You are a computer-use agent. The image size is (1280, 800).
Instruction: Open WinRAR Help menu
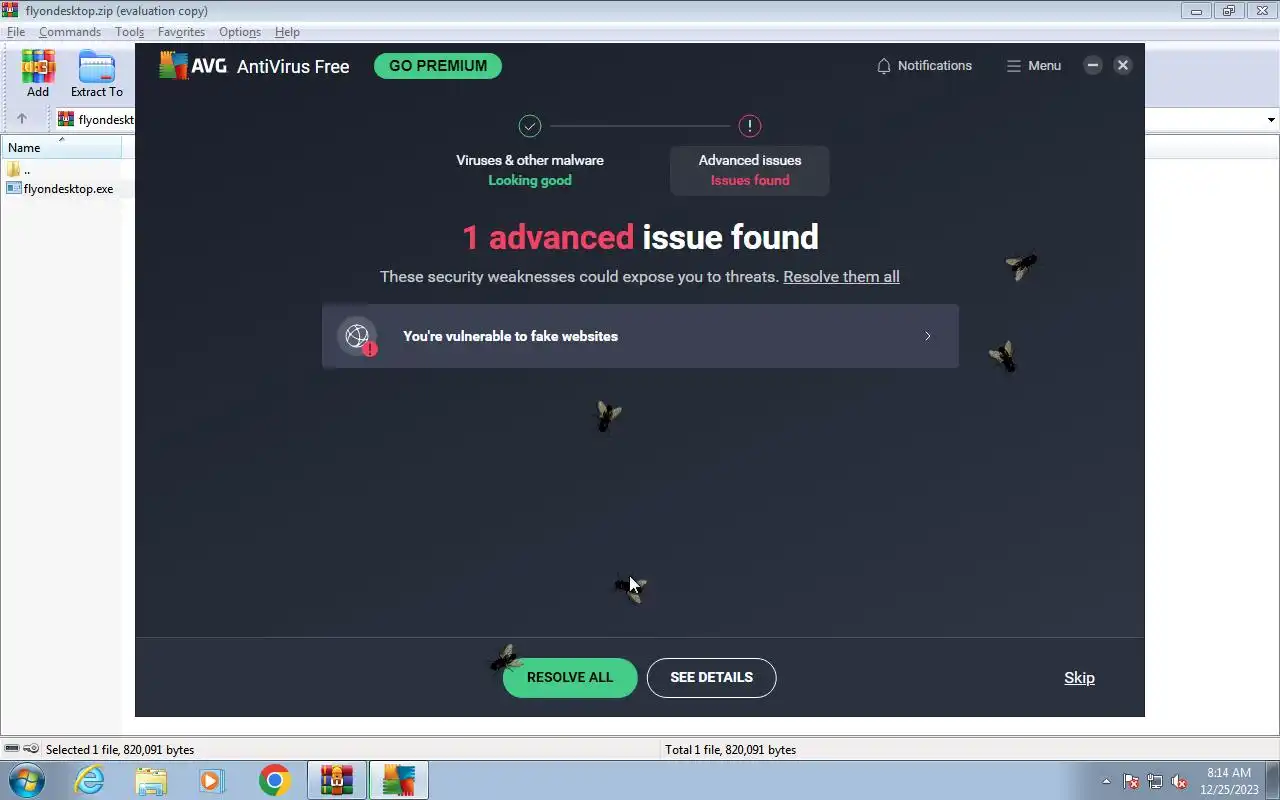coord(287,32)
